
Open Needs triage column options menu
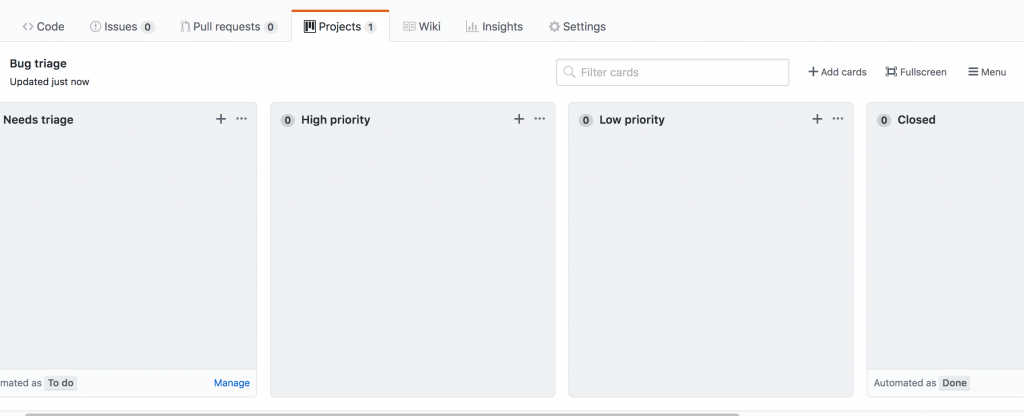[x=242, y=119]
